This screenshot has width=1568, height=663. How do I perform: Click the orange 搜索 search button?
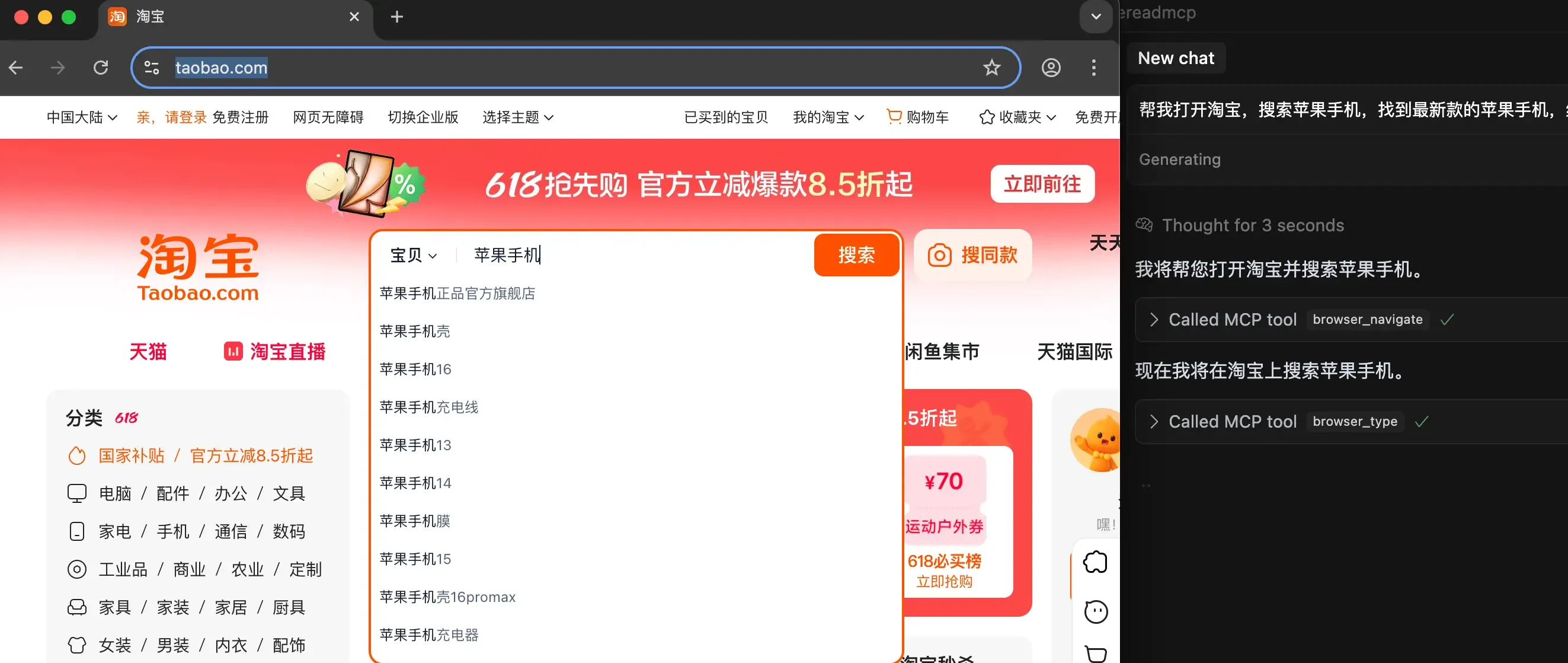pyautogui.click(x=856, y=255)
